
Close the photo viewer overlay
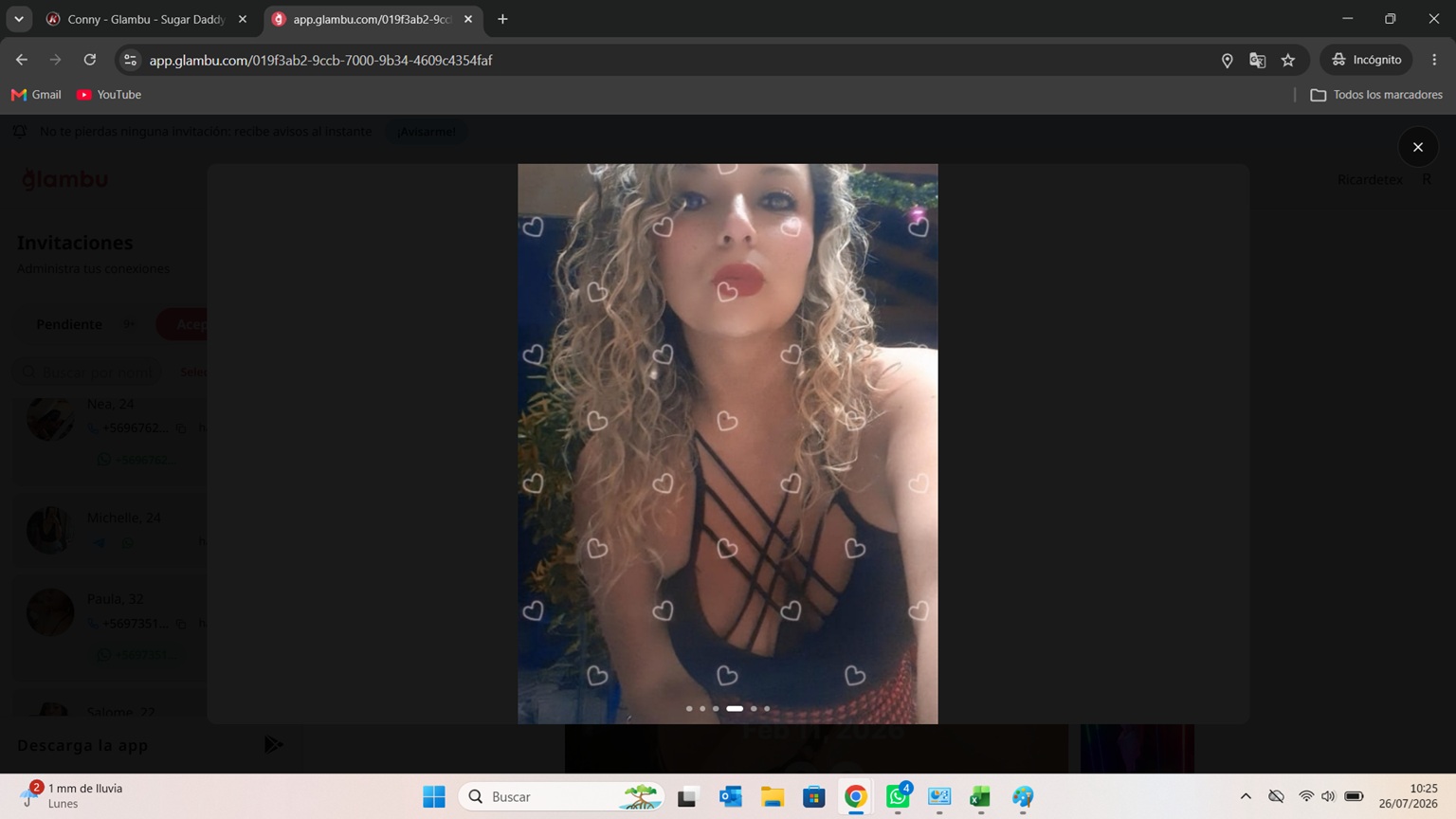1418,147
